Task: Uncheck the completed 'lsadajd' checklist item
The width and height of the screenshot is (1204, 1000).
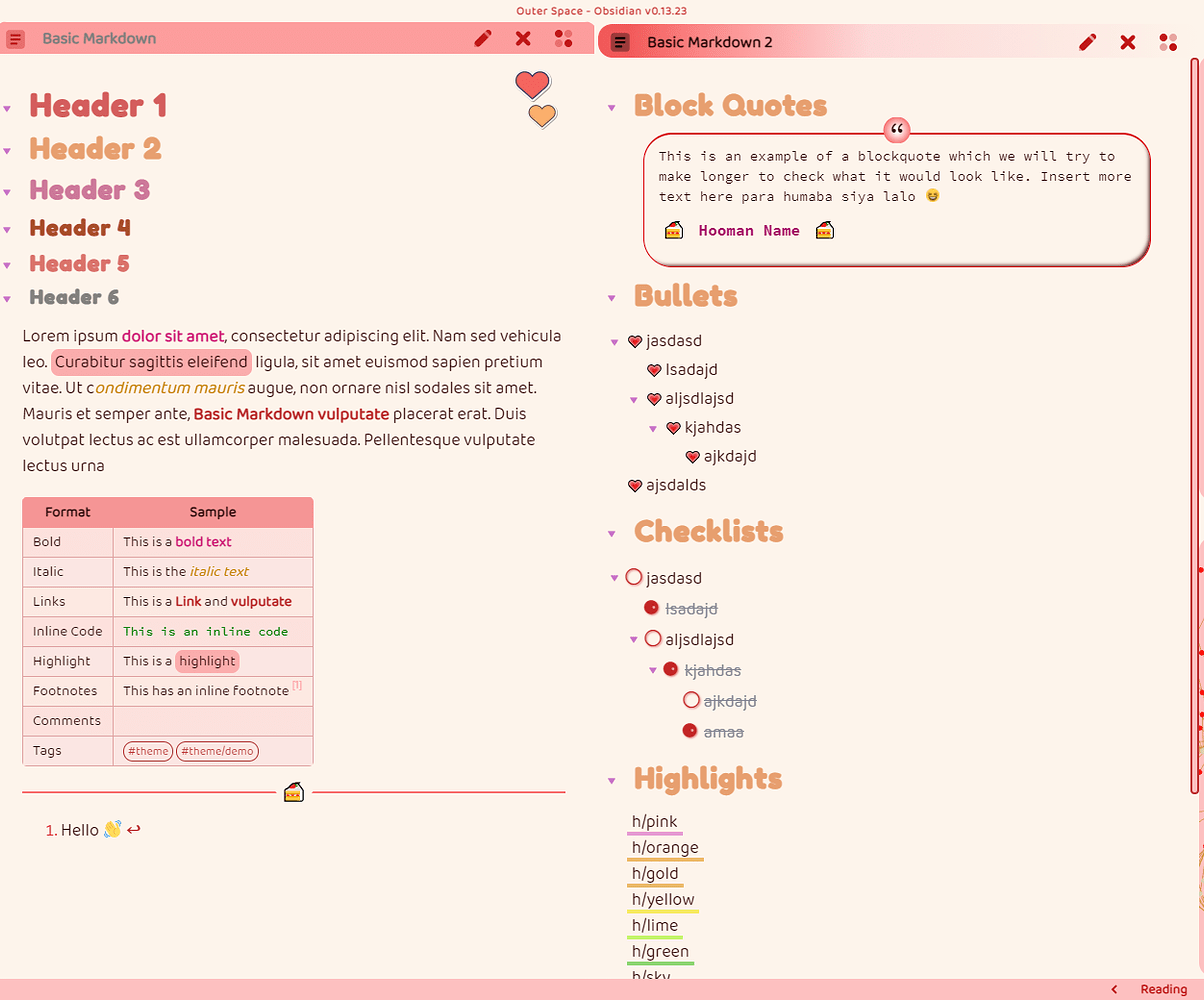Action: click(x=653, y=608)
